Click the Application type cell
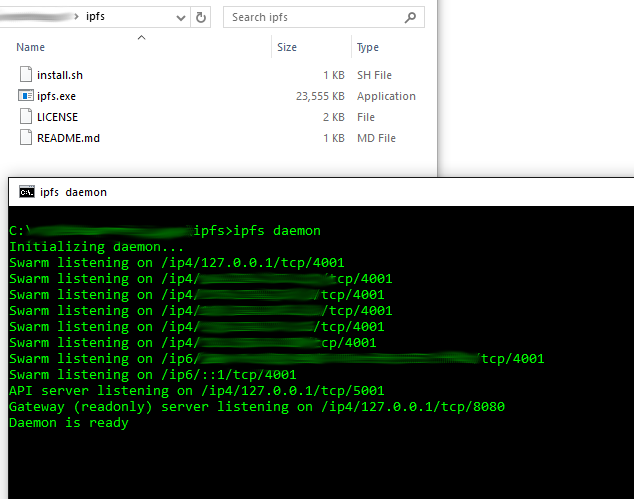This screenshot has height=499, width=634. [386, 96]
